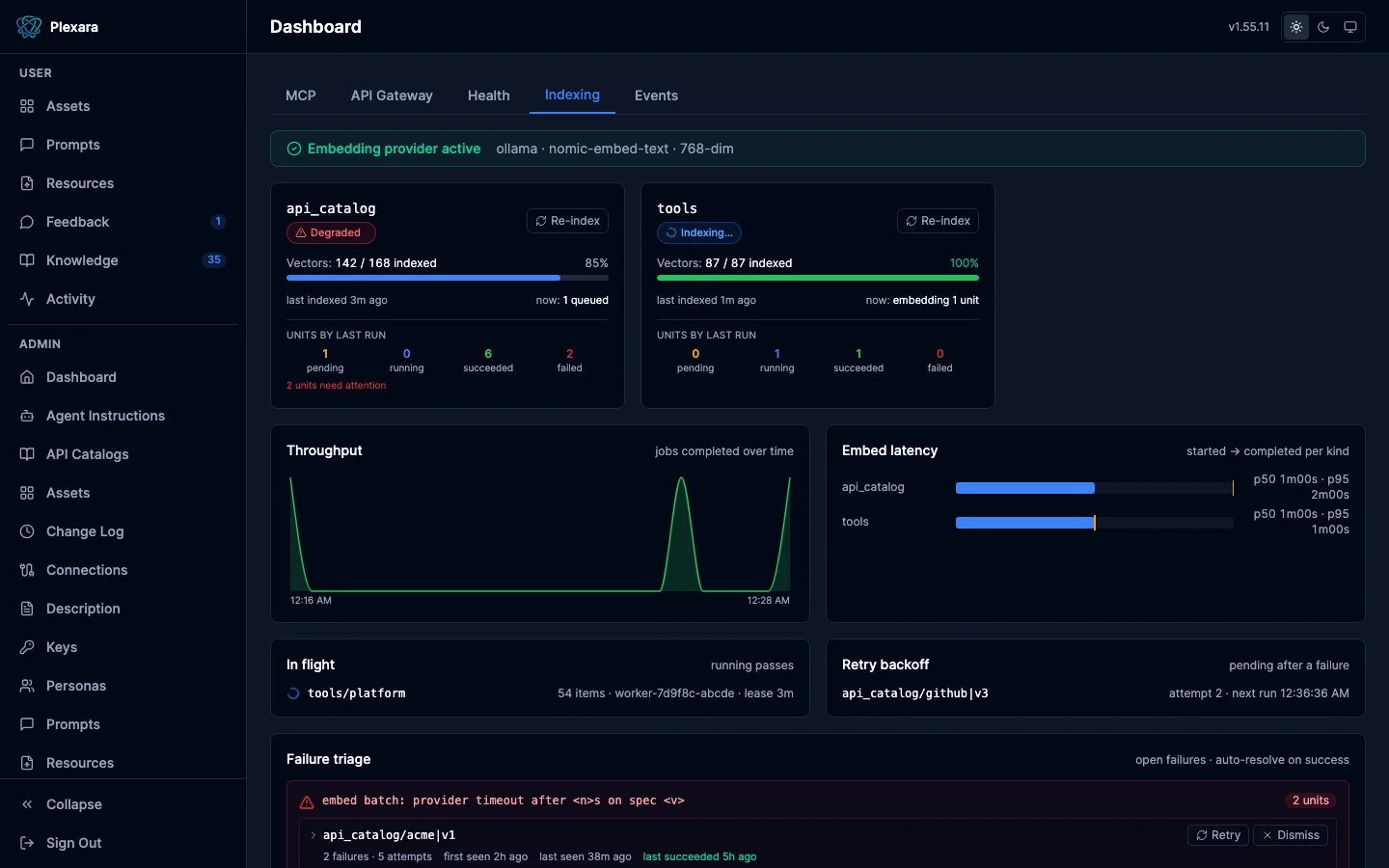Screen dimensions: 1389x868
Task: Click the Degraded status badge on api_catalog
Action: point(331,232)
